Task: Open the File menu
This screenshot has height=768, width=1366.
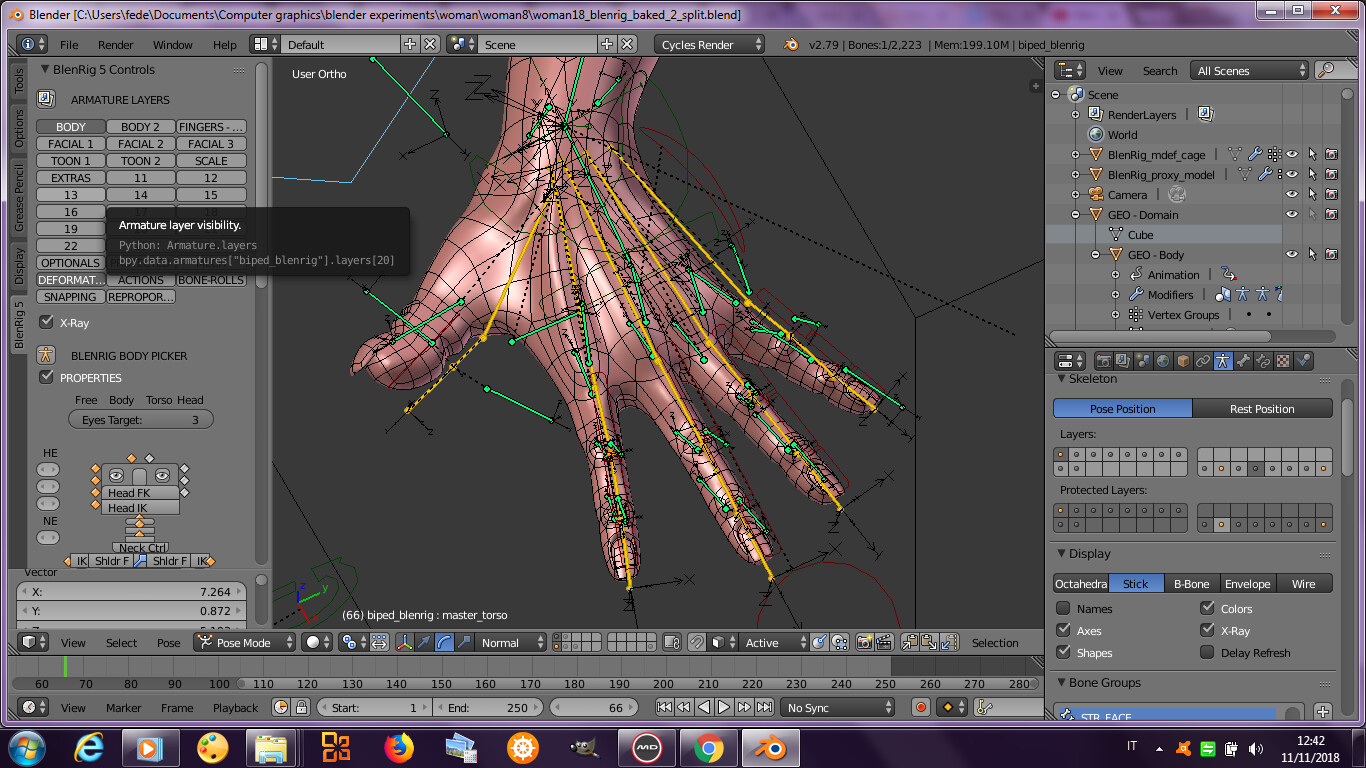Action: tap(69, 44)
